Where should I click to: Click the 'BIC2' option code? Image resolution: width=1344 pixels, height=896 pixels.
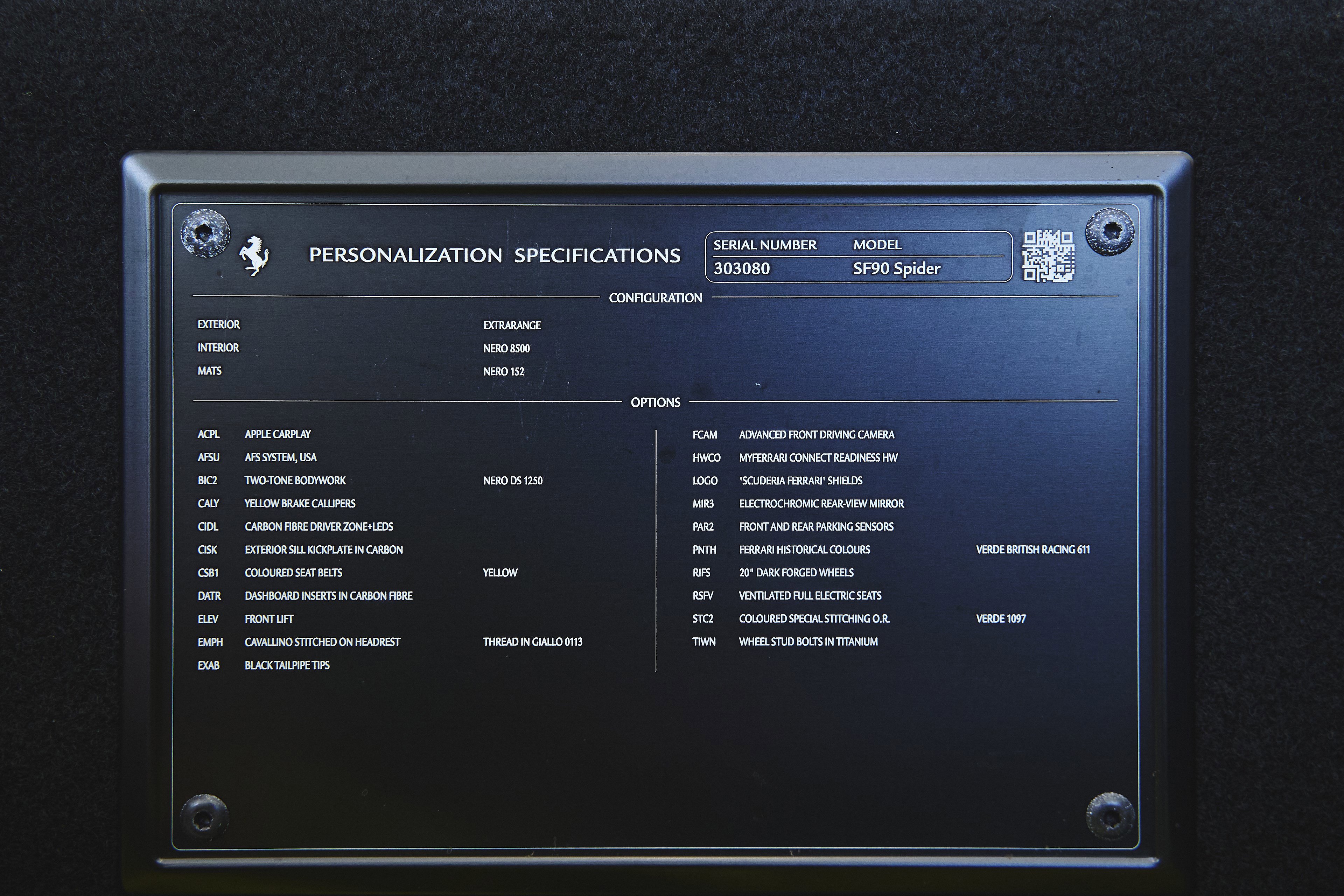(x=208, y=481)
